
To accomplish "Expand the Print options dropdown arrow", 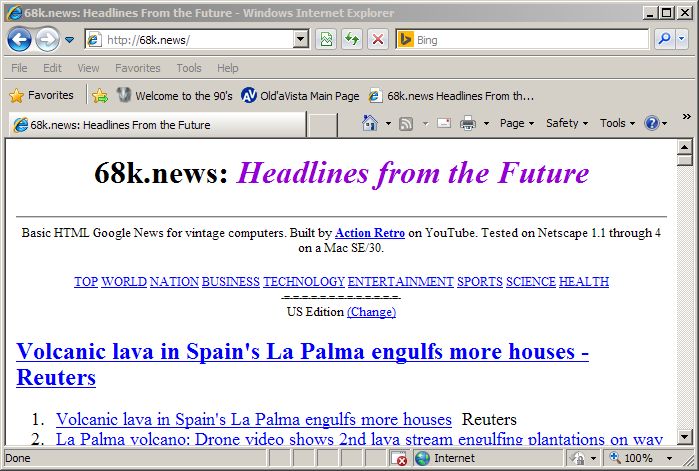I will (x=486, y=123).
